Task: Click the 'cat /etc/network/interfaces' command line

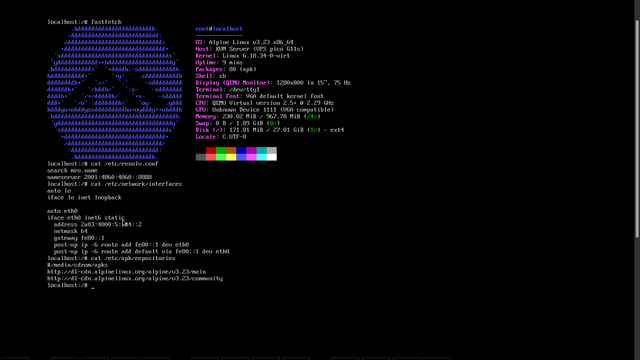Action: coord(115,184)
